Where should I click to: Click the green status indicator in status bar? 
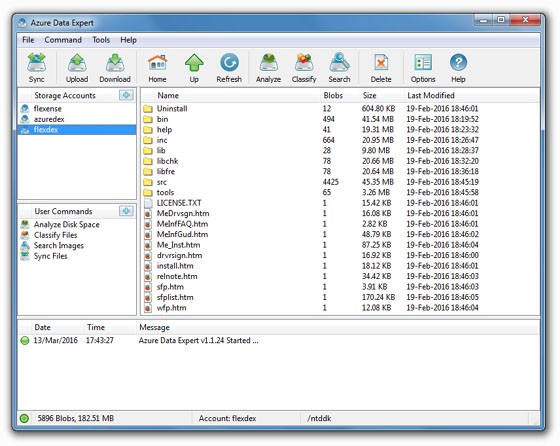(x=24, y=418)
